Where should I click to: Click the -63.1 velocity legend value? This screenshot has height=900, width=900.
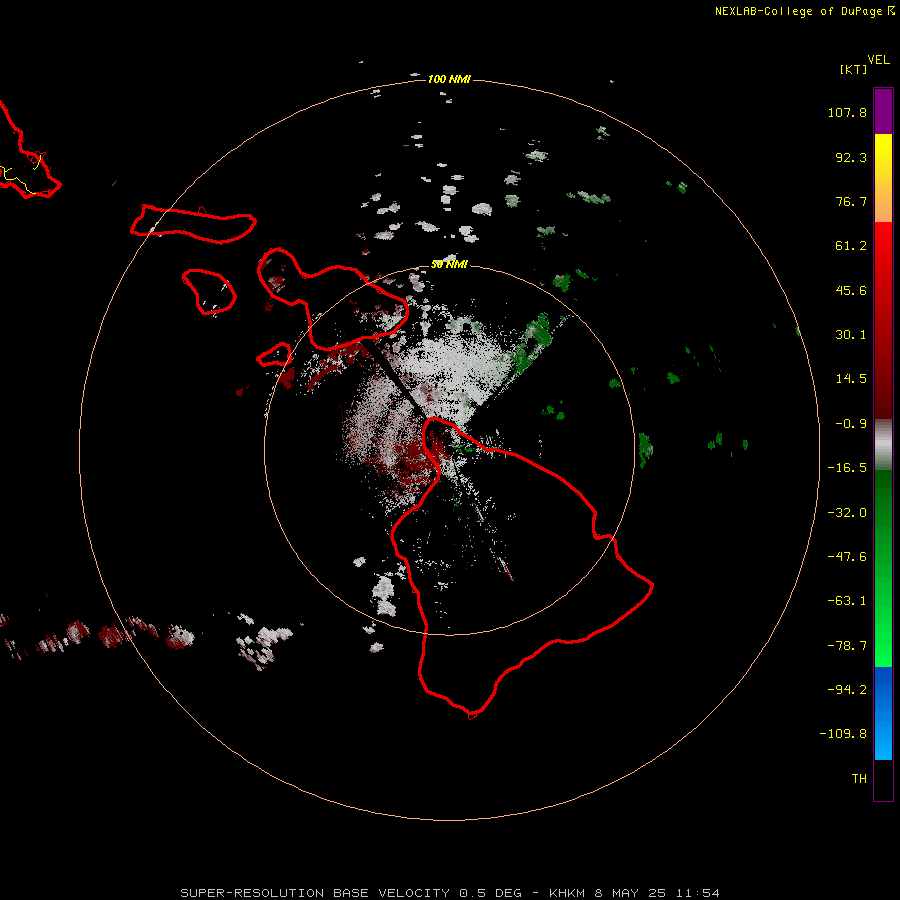point(847,601)
